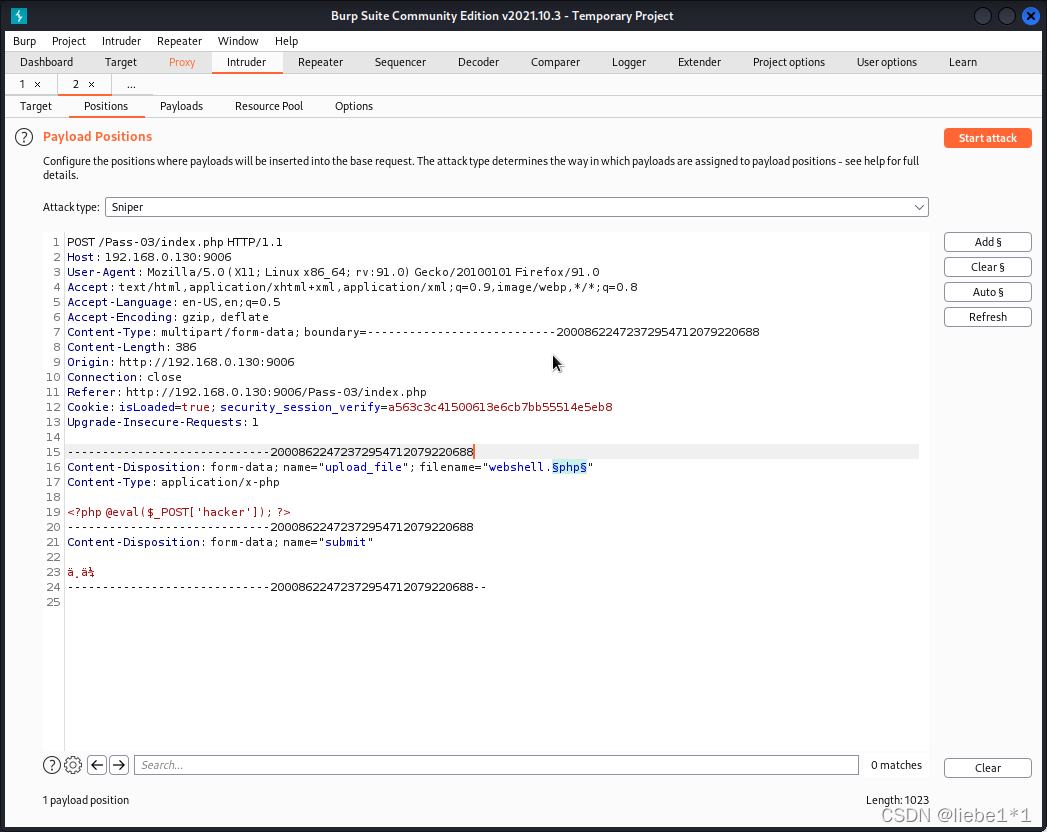Open the User options tab
Image resolution: width=1047 pixels, height=832 pixels.
[887, 62]
